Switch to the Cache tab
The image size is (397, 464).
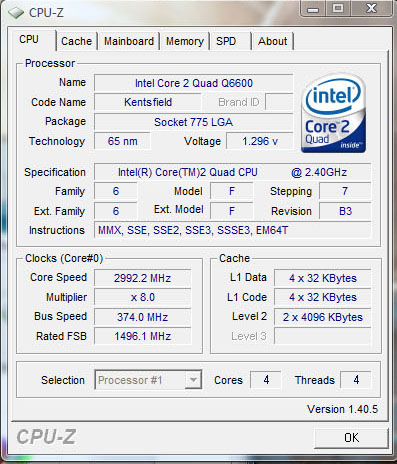pyautogui.click(x=76, y=41)
